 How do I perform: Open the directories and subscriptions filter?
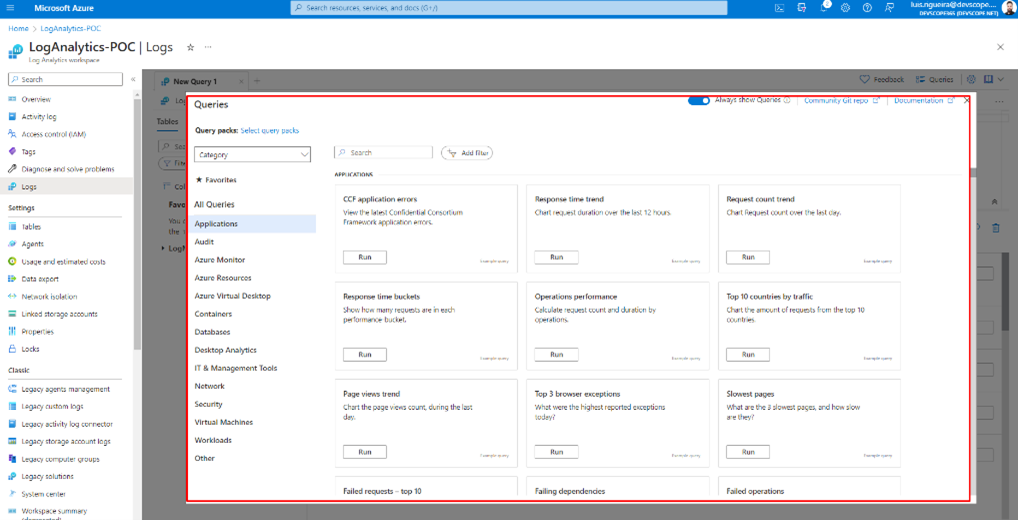coord(802,7)
